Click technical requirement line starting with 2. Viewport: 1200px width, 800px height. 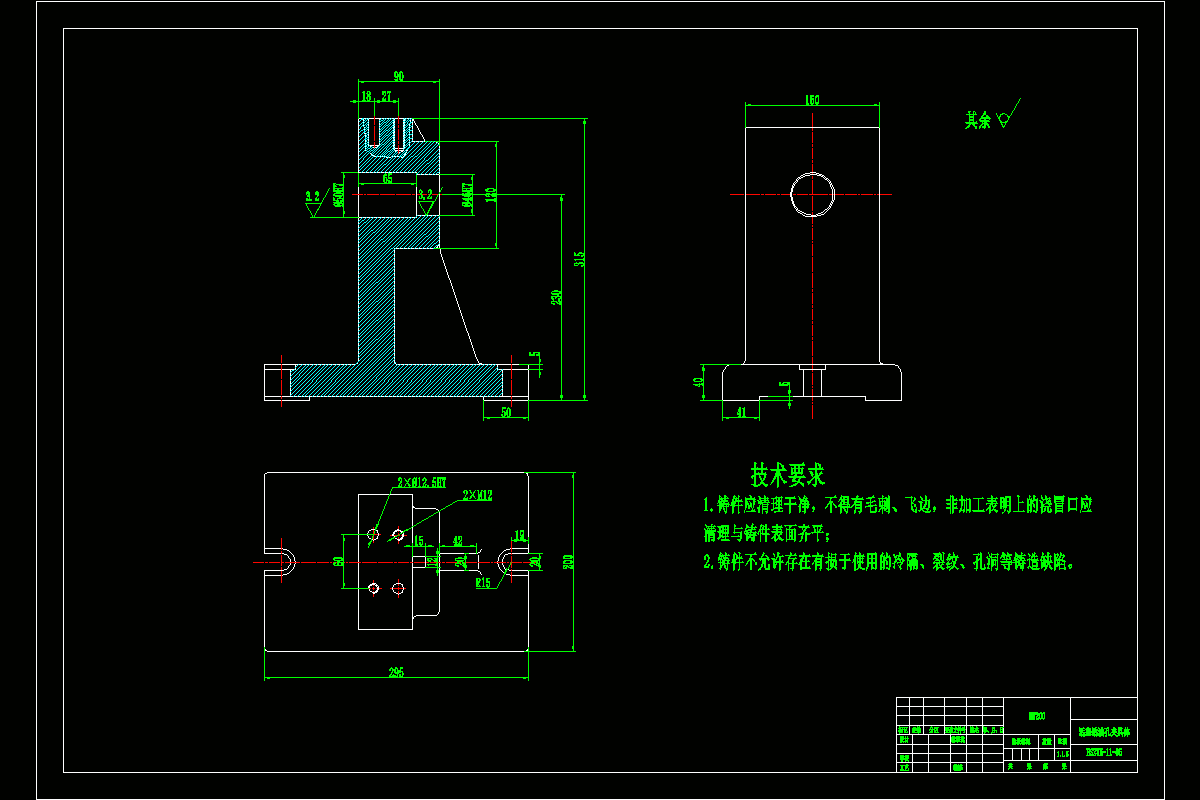pos(890,562)
